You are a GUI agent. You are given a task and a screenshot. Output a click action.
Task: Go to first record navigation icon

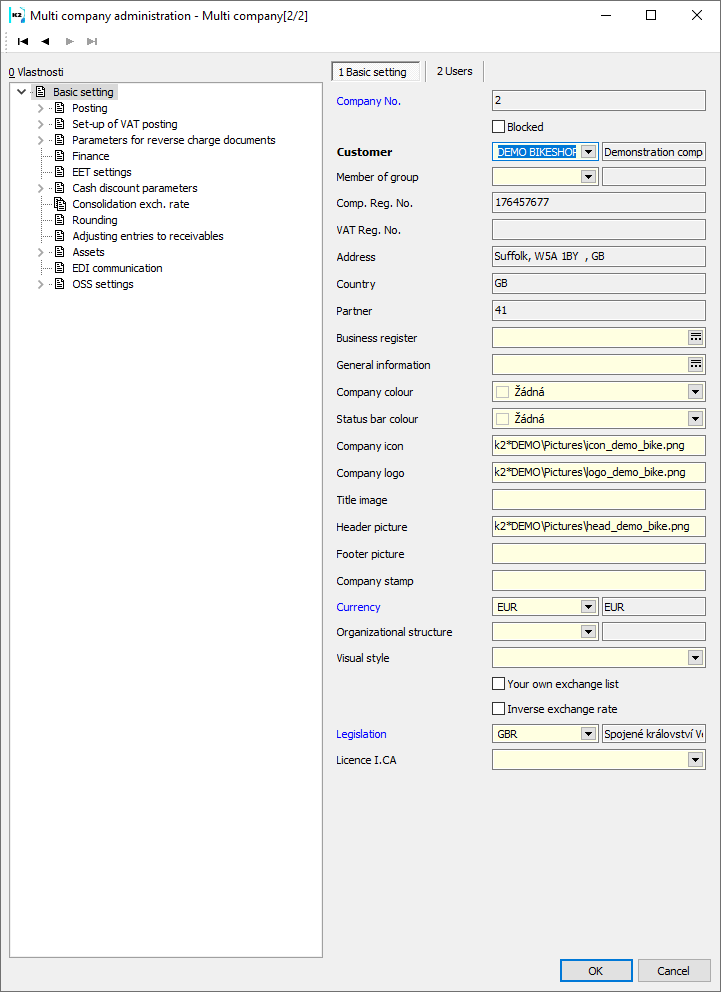click(23, 42)
